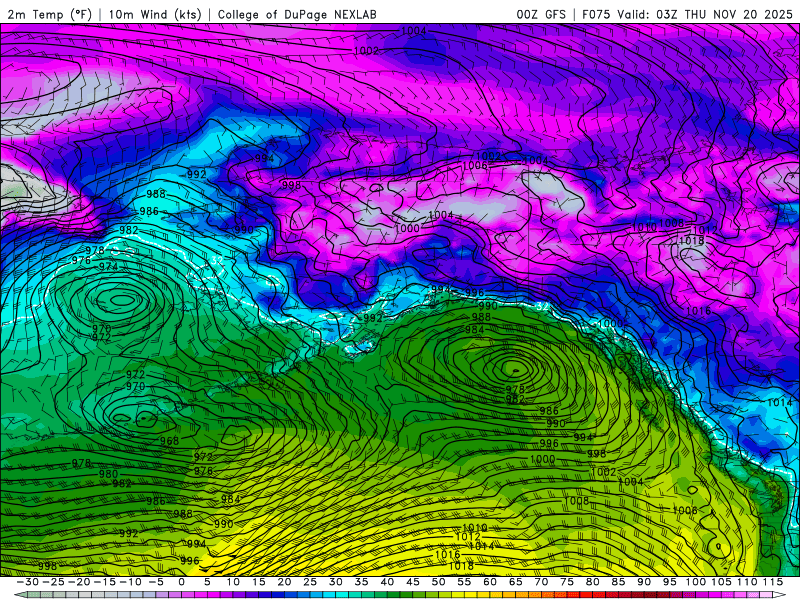Select the 115 label on temperature scale
Screen dimensions: 800x600
[x=772, y=582]
